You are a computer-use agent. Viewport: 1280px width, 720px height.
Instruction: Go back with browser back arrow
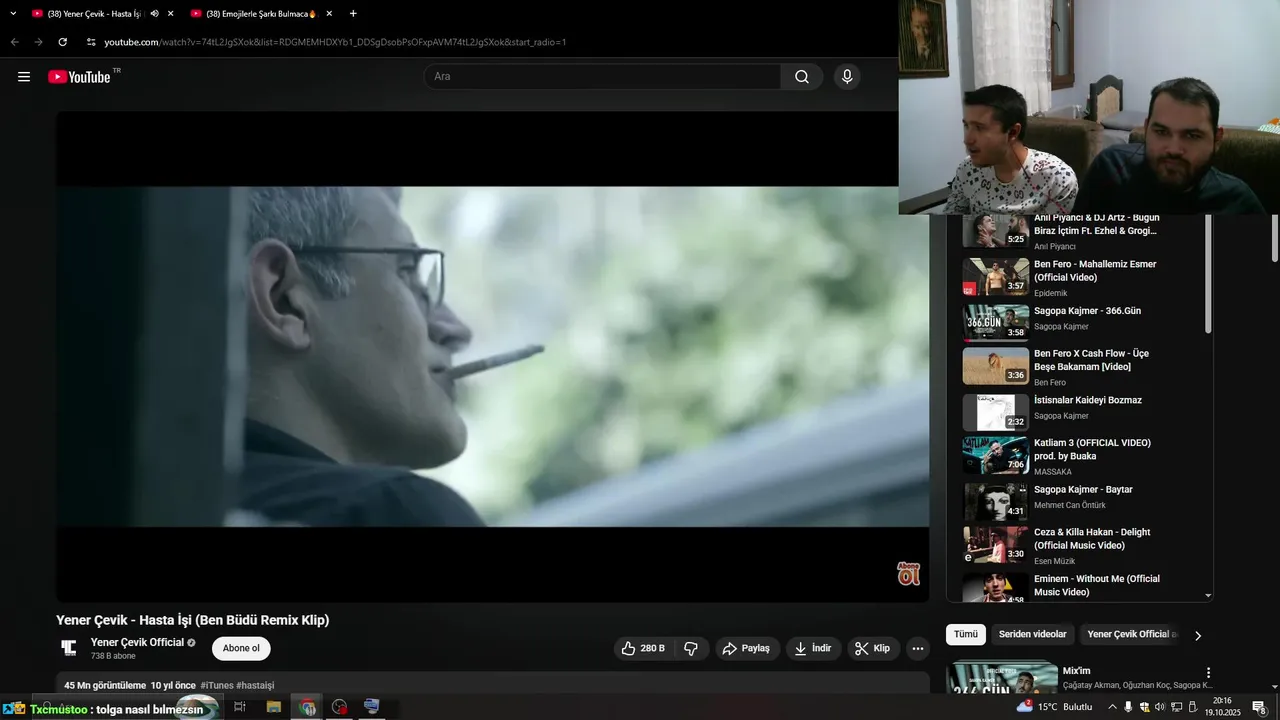tap(14, 42)
